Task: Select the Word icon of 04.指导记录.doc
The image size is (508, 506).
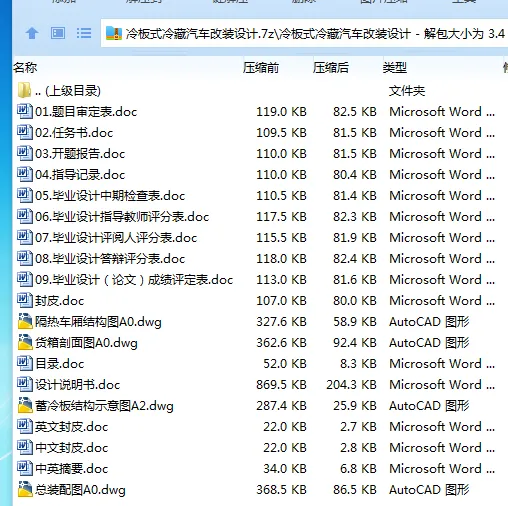Action: point(25,174)
